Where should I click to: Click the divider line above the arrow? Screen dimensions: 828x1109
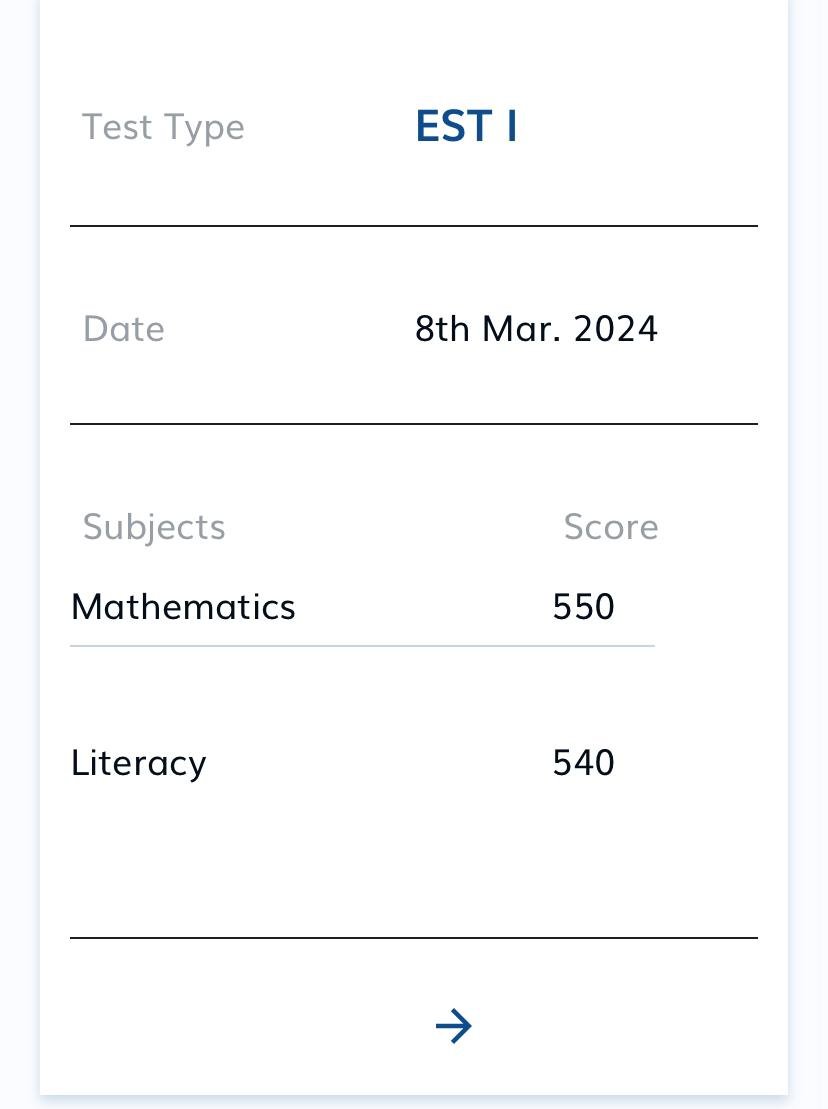click(414, 938)
